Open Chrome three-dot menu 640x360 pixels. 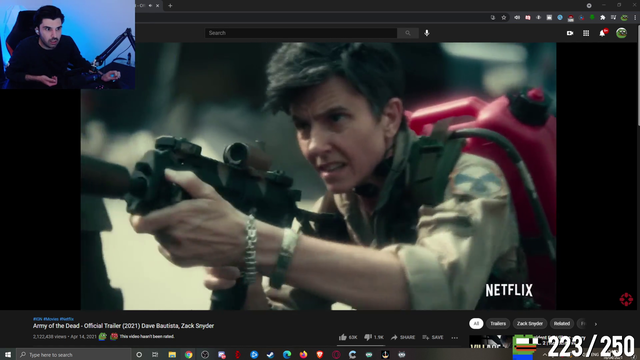pyautogui.click(x=635, y=18)
